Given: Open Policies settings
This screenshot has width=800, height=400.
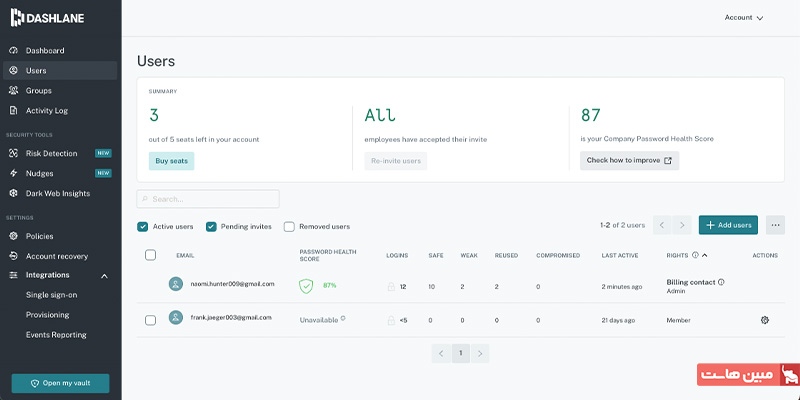Looking at the screenshot, I should pyautogui.click(x=39, y=236).
